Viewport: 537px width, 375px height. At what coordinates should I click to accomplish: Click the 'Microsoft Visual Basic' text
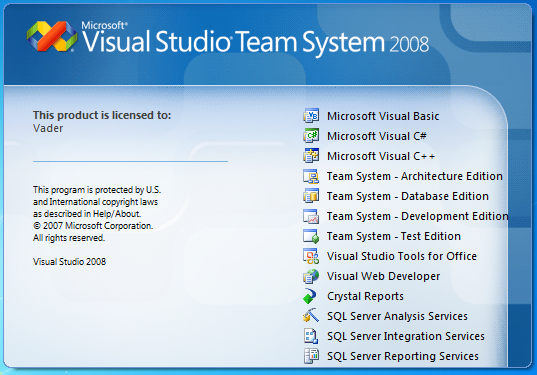[383, 116]
